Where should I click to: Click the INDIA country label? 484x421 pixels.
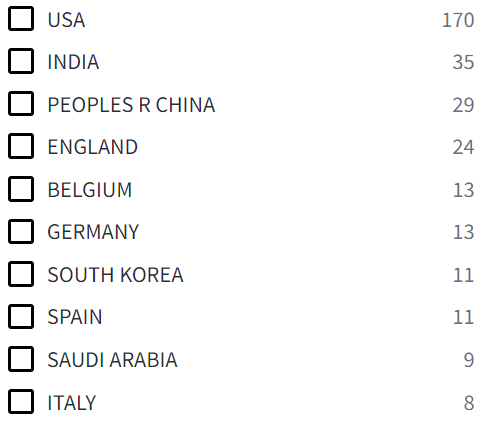73,62
